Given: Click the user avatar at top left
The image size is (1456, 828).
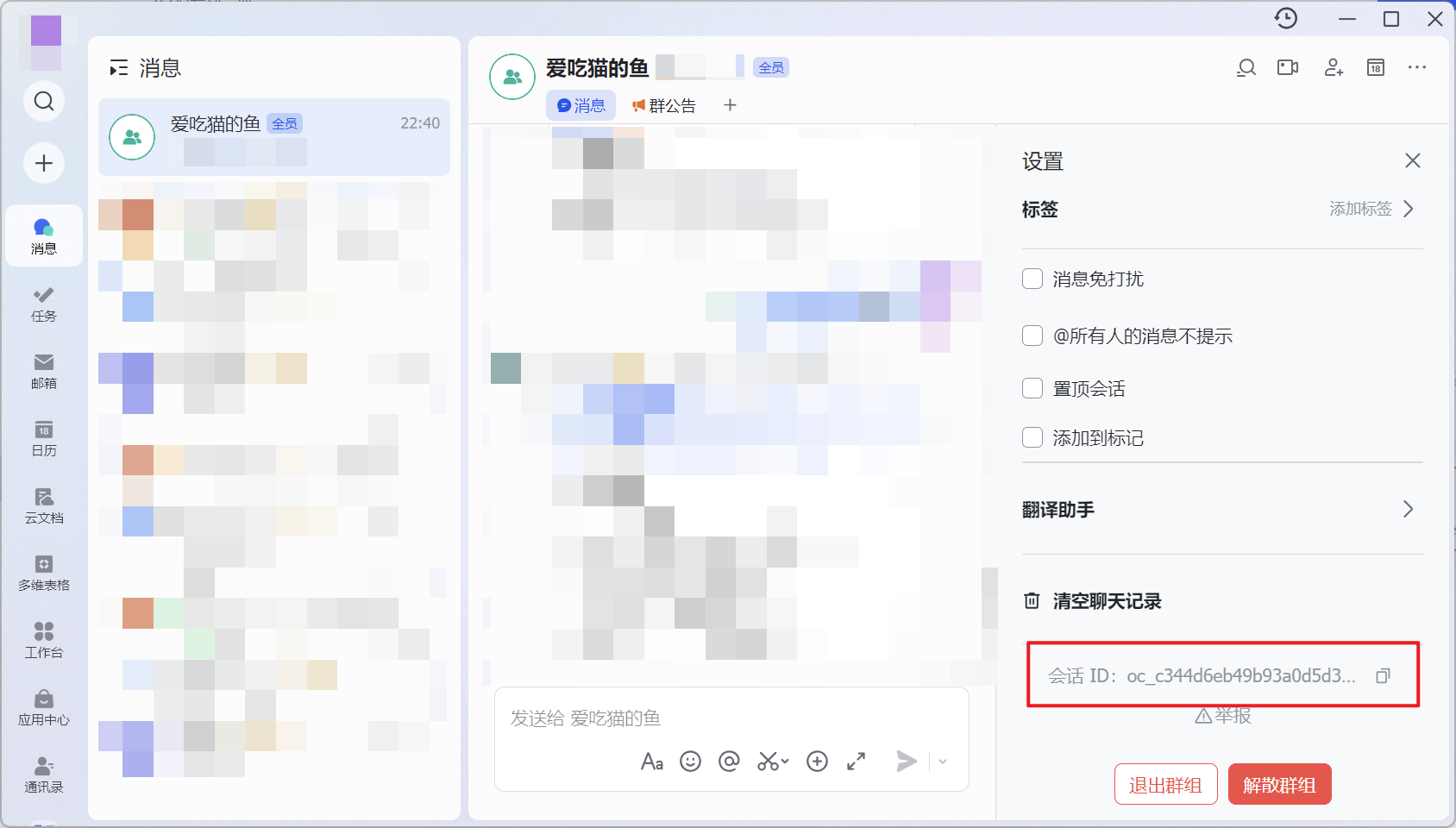Looking at the screenshot, I should [46, 41].
